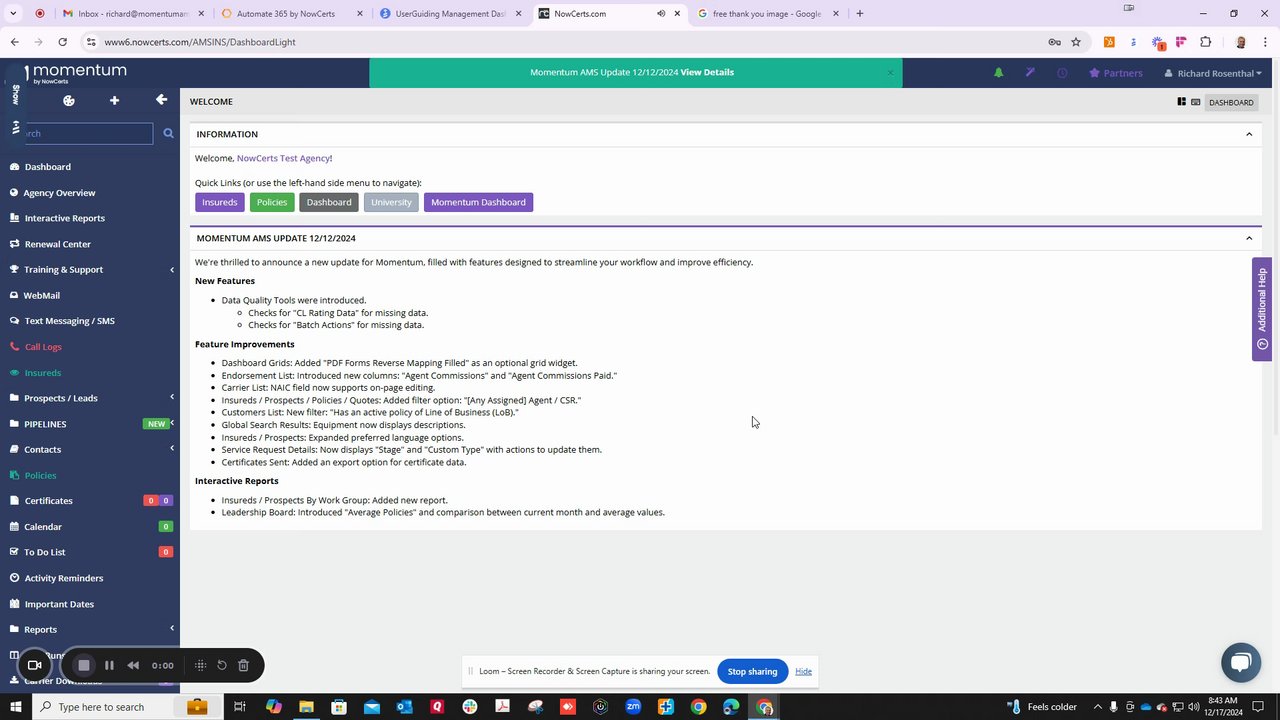This screenshot has height=720, width=1280.
Task: Click View Details in the update banner
Action: (x=707, y=72)
